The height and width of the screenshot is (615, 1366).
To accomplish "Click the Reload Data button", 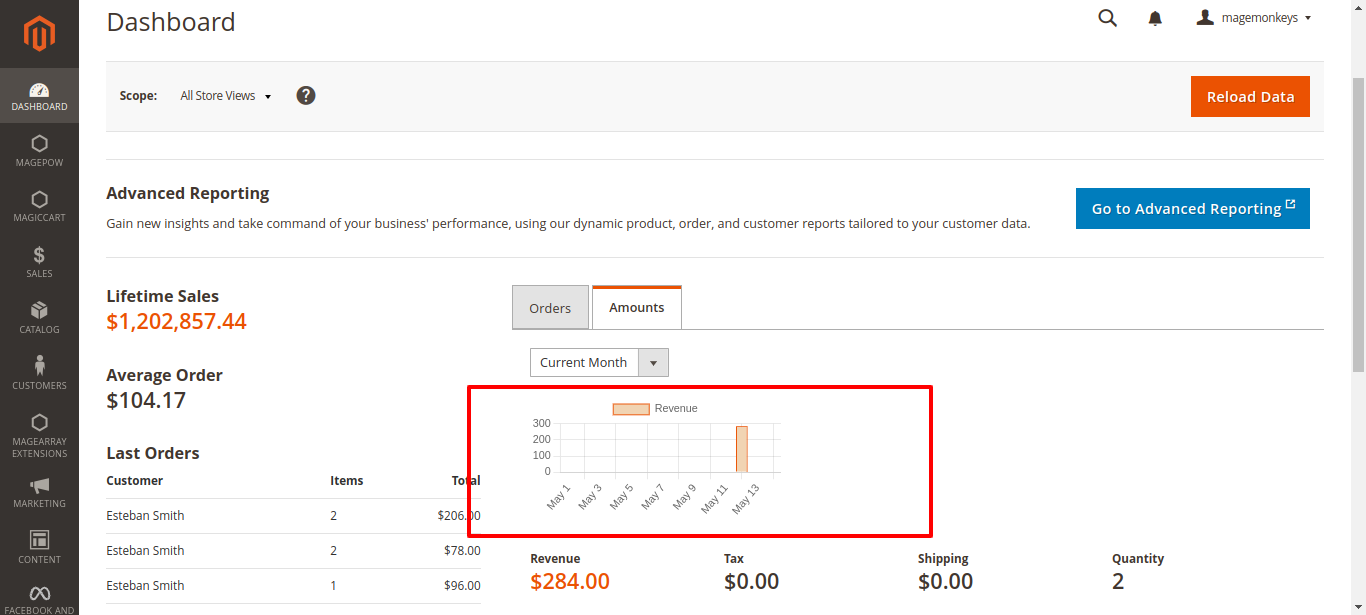I will click(1250, 97).
